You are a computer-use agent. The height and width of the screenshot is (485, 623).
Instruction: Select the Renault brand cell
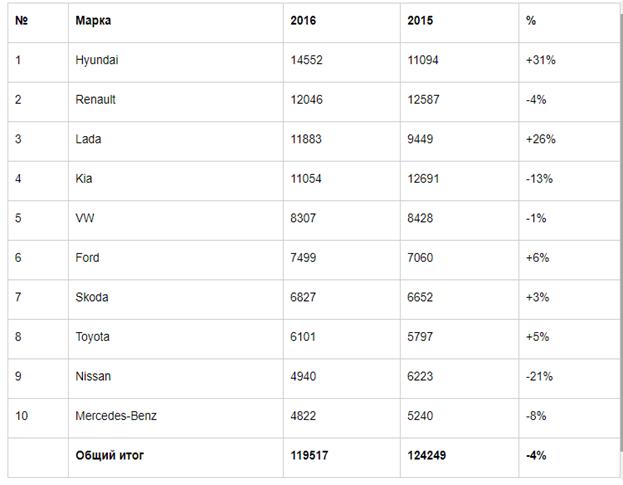95,100
